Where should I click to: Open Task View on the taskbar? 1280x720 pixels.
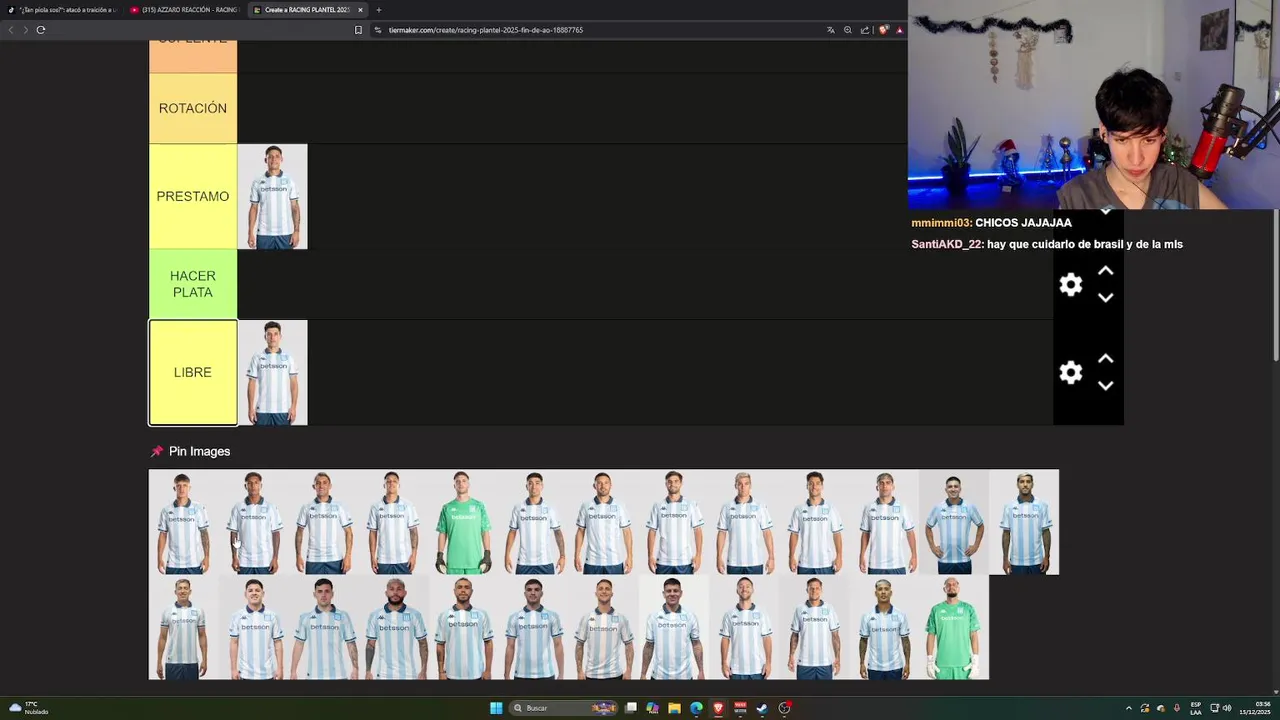click(631, 708)
